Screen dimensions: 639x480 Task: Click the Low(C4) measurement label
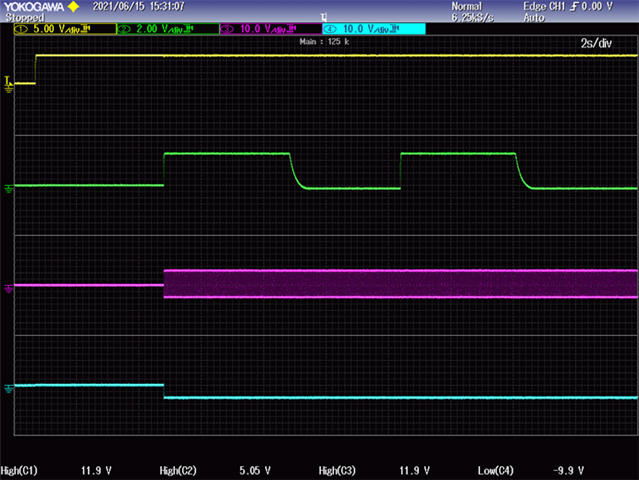(496, 471)
